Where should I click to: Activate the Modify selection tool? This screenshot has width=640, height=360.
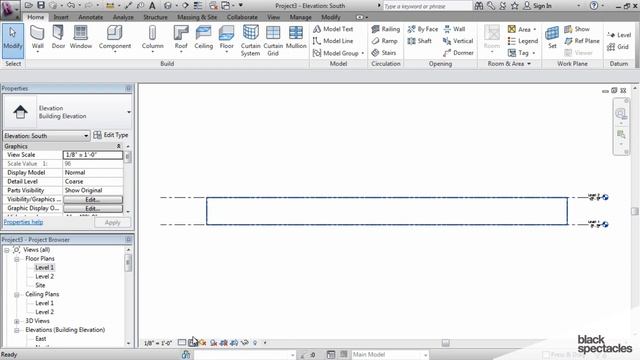click(13, 41)
